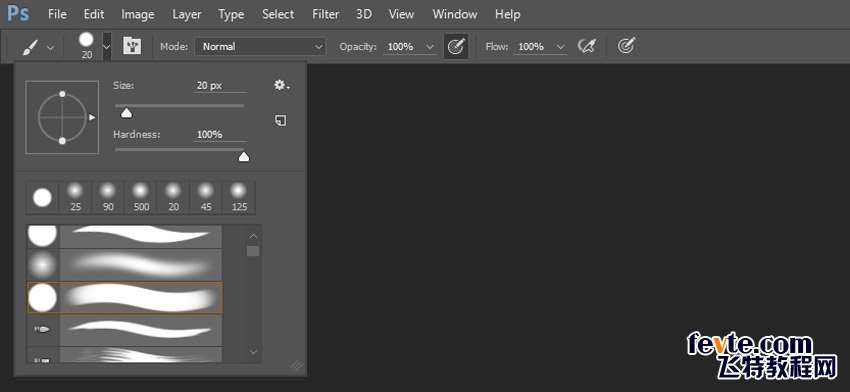
Task: Open the Layer menu
Action: (x=187, y=15)
